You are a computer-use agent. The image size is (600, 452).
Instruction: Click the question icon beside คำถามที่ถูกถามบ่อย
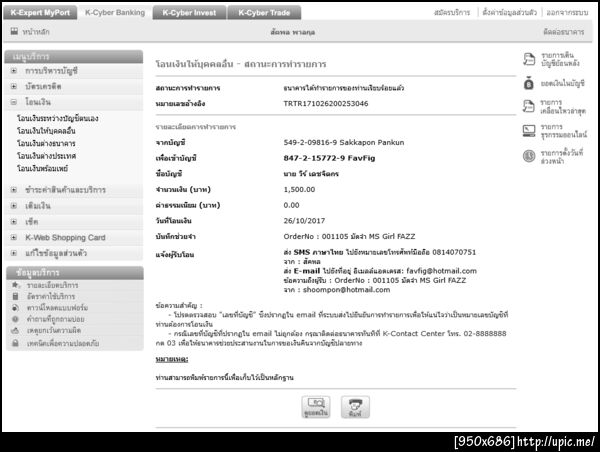[15, 319]
